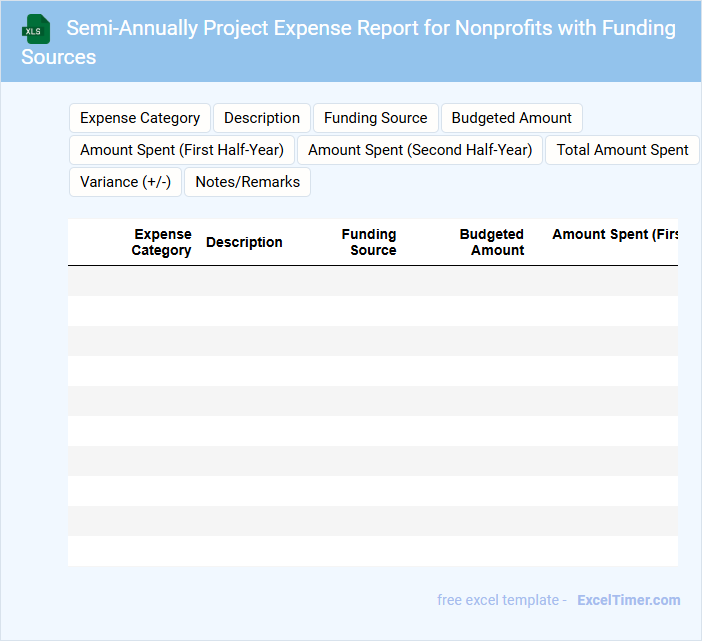The width and height of the screenshot is (702, 641).
Task: Click the Budgeted Amount table column header
Action: [x=493, y=242]
